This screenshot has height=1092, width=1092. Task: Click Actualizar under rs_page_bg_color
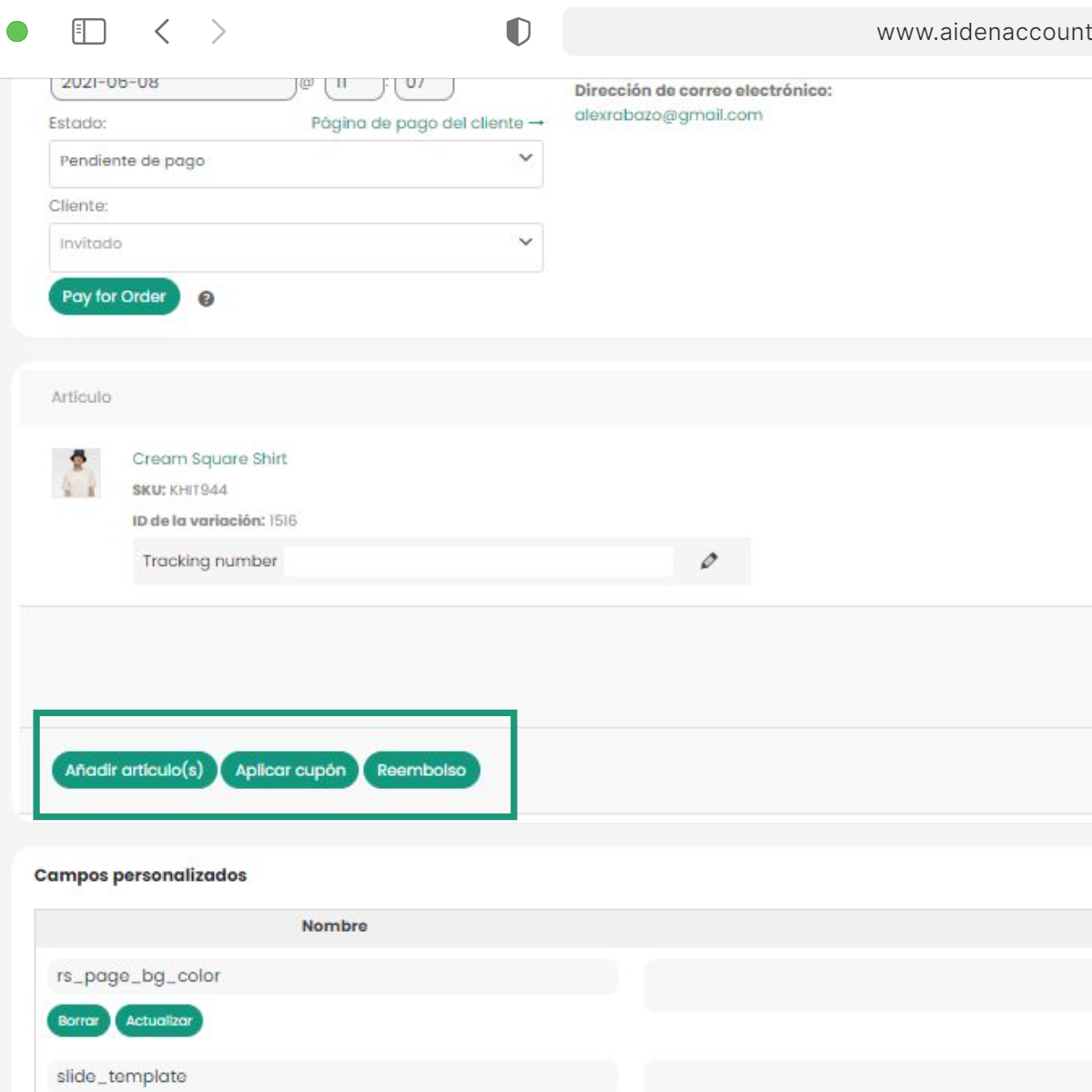[159, 1021]
